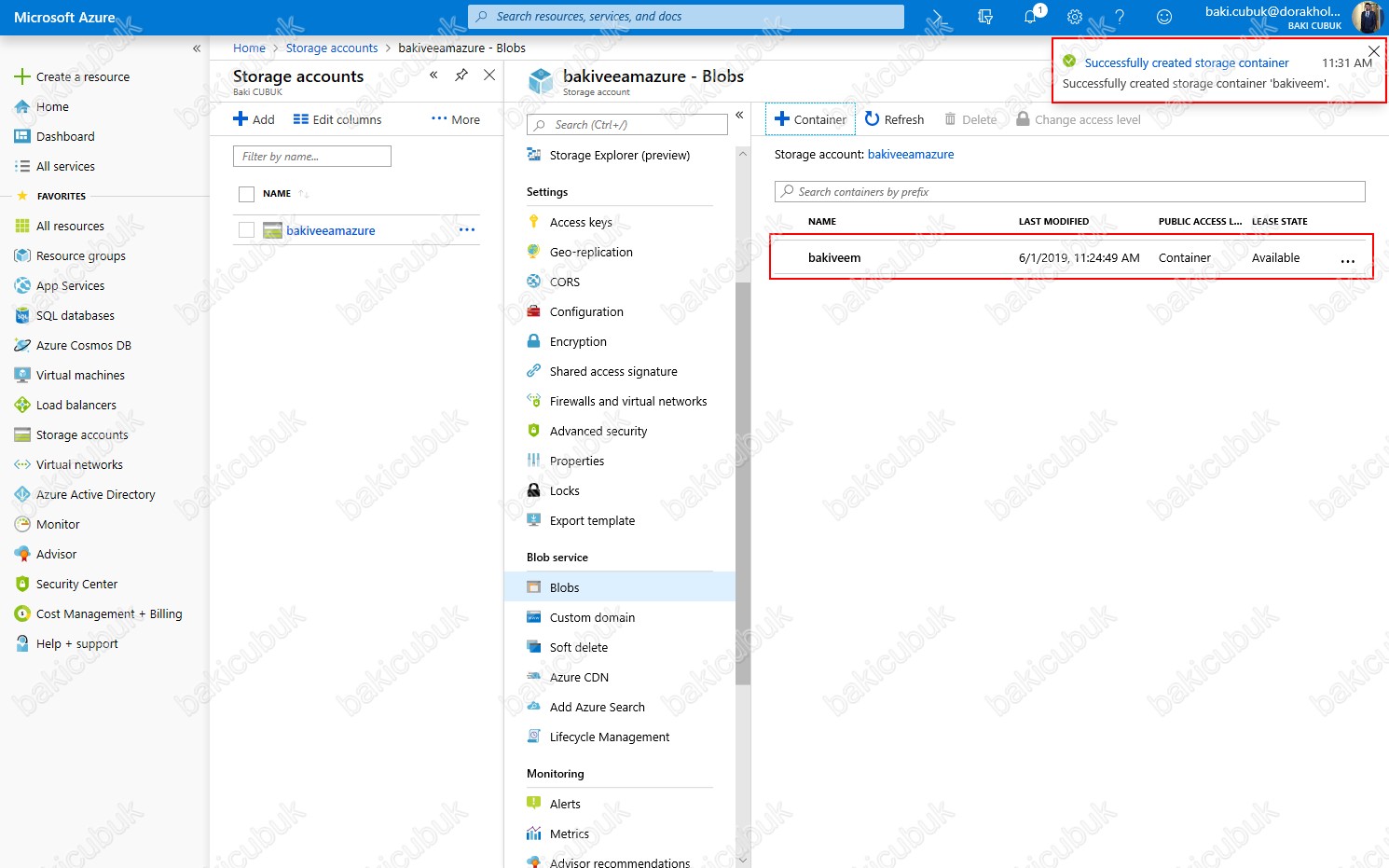The width and height of the screenshot is (1389, 868).
Task: Open the Directory and subscription filter icon
Action: 985,17
